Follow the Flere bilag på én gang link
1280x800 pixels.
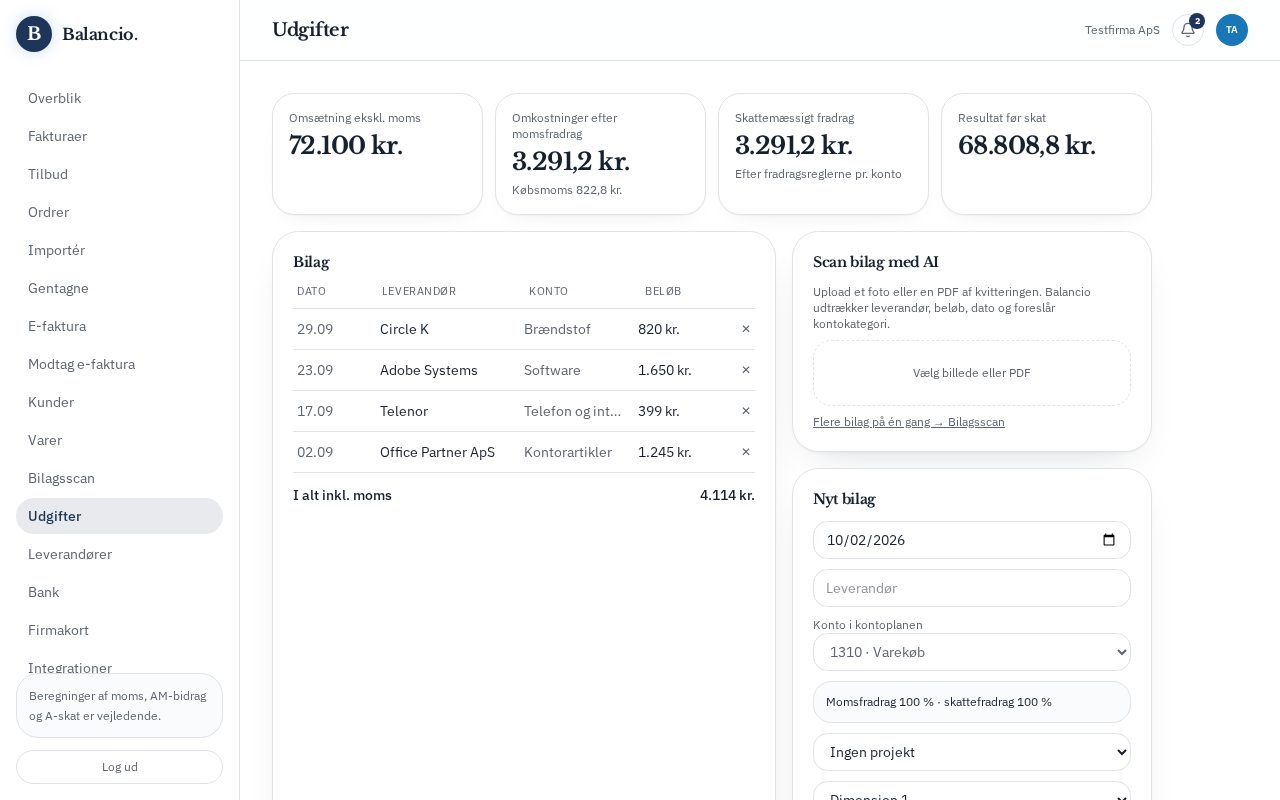point(909,422)
